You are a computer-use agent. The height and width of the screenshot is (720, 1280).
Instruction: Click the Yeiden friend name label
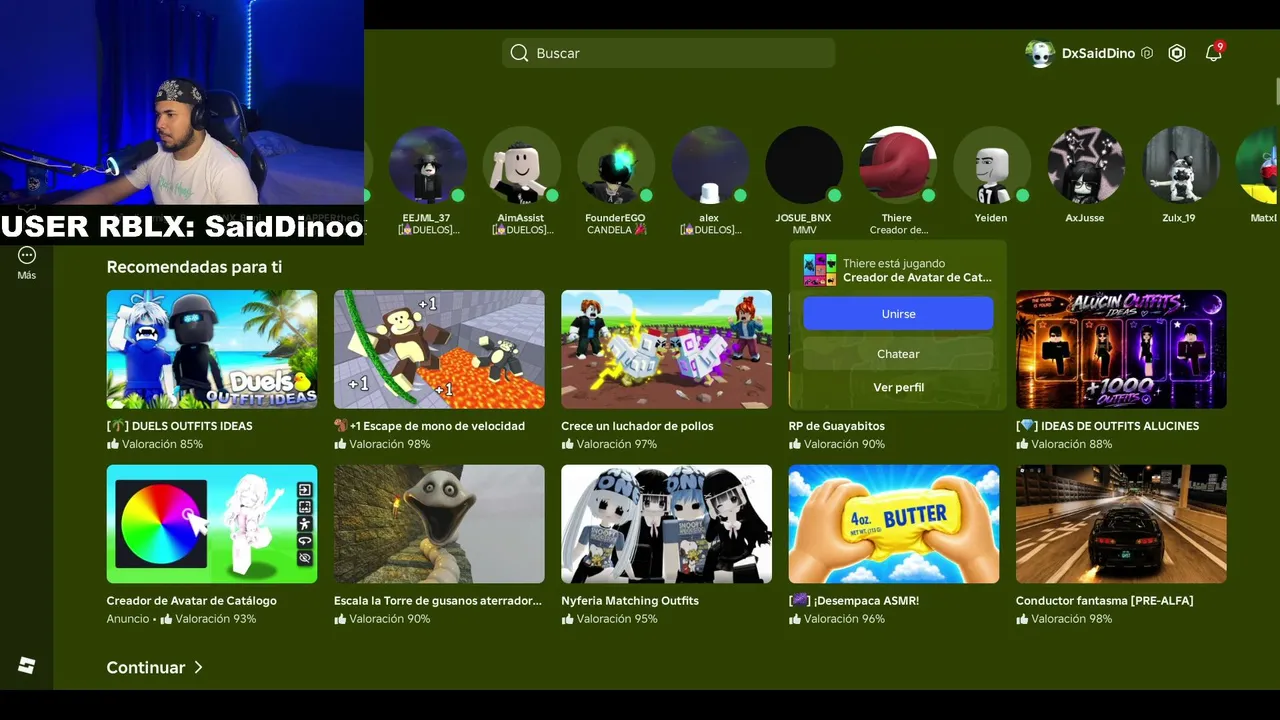(991, 218)
